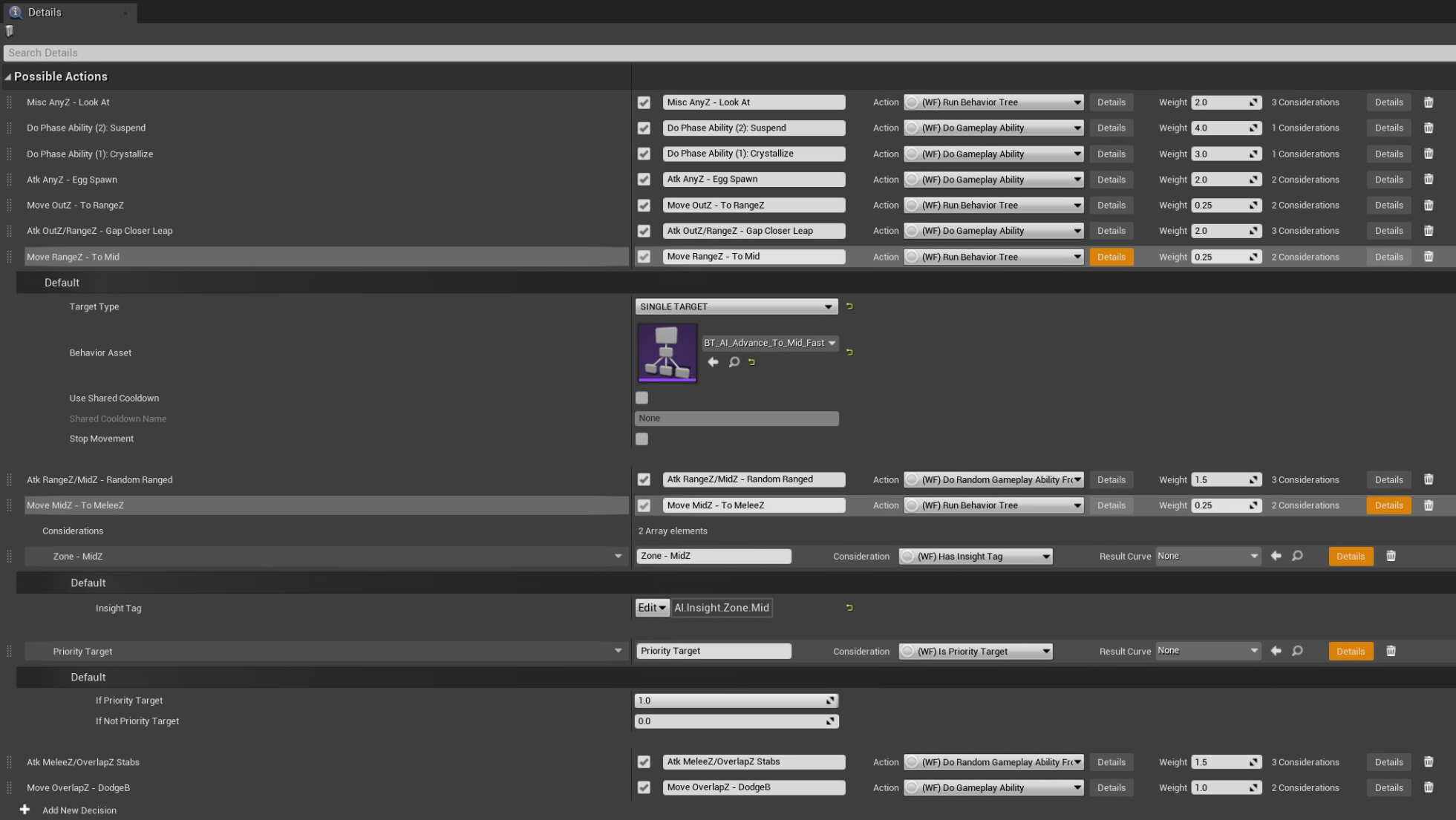Image resolution: width=1456 pixels, height=820 pixels.
Task: Delete the Misc AnyZ - Look At action
Action: (1428, 102)
